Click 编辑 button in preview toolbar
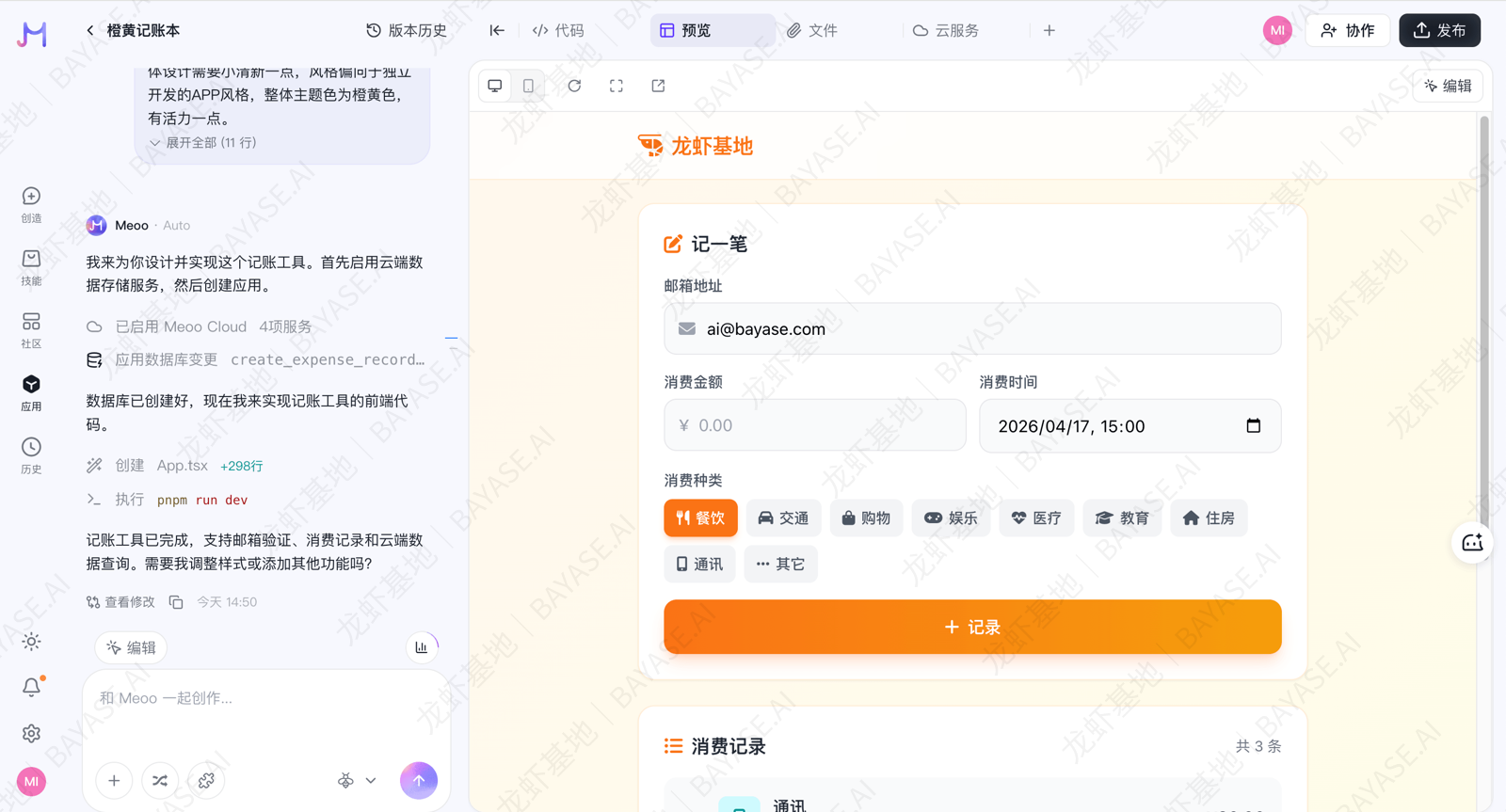Image resolution: width=1506 pixels, height=812 pixels. [1448, 86]
